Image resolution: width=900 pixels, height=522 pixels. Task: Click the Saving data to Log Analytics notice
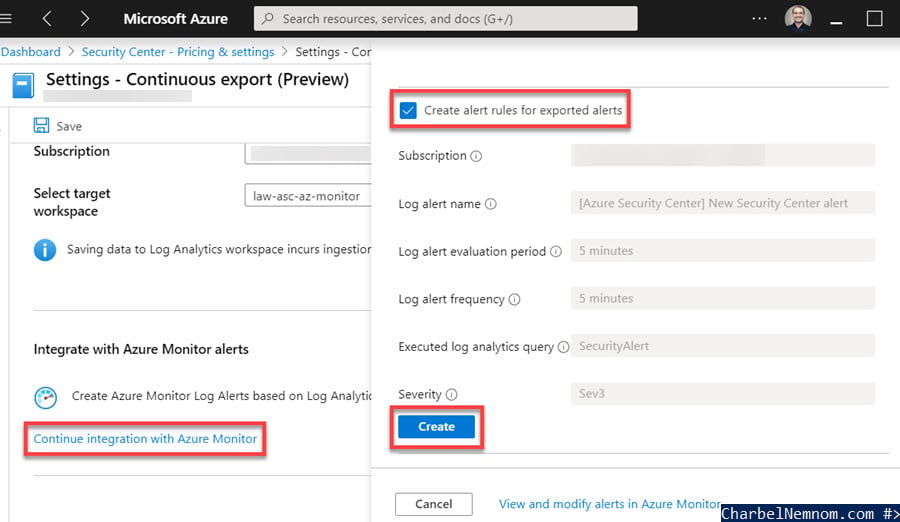coord(219,249)
